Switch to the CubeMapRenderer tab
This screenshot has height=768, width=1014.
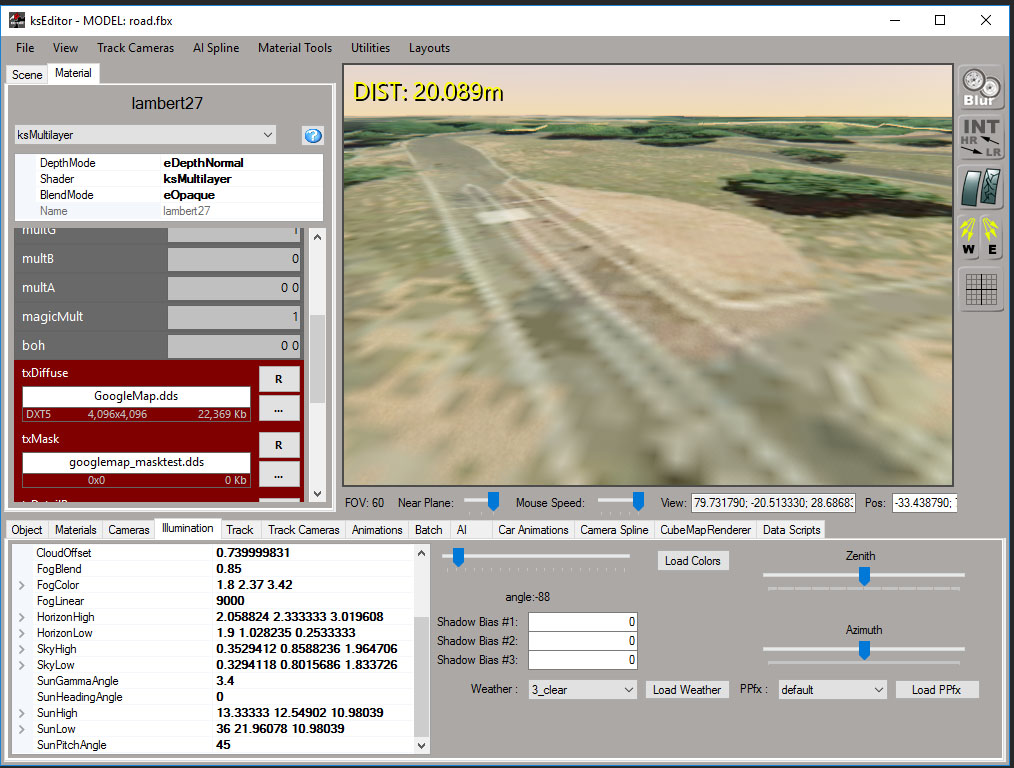coord(706,530)
